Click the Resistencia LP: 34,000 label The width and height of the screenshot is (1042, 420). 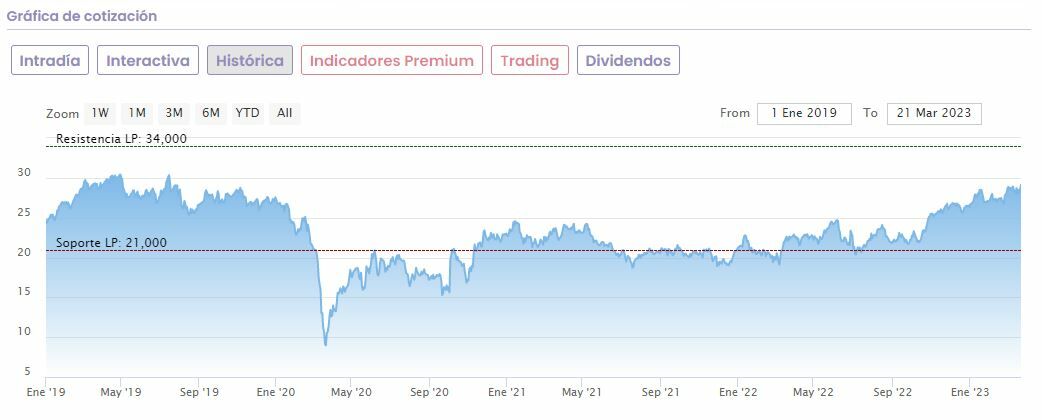pyautogui.click(x=122, y=139)
